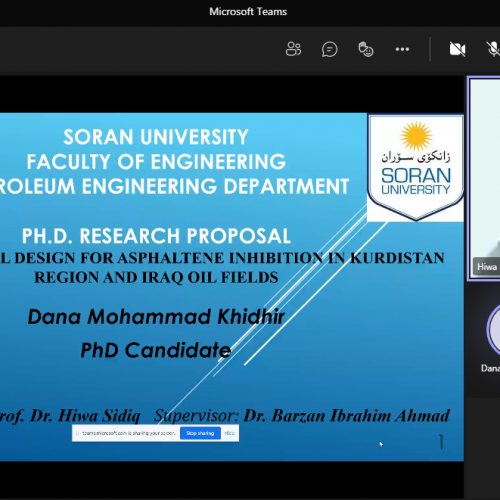This screenshot has width=500, height=500.
Task: Click the Soran University logo on slide
Action: [x=415, y=168]
